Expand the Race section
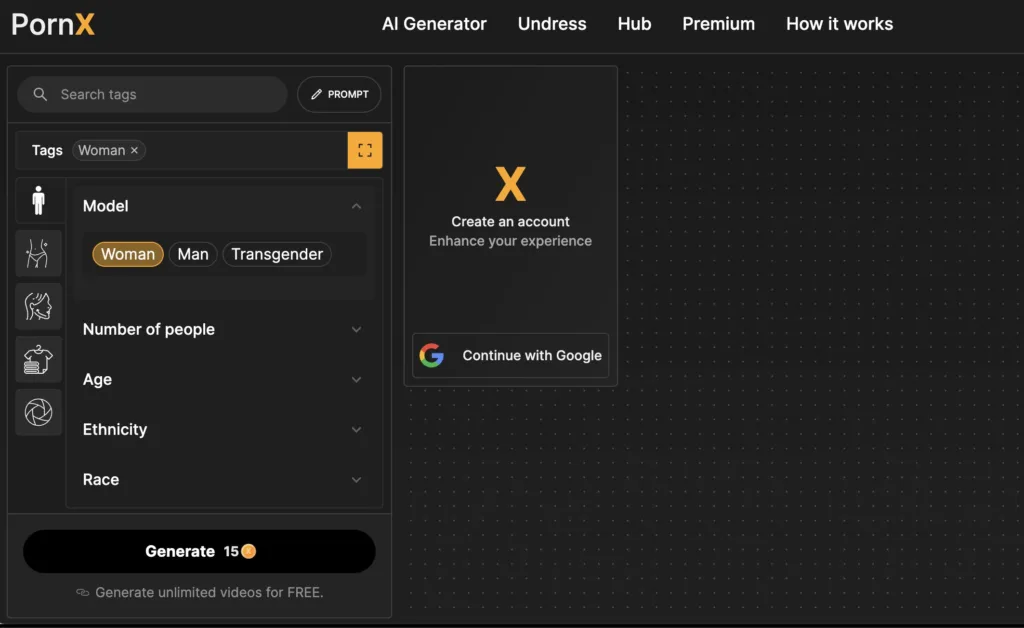Screen dimensions: 1024x628 coord(222,480)
